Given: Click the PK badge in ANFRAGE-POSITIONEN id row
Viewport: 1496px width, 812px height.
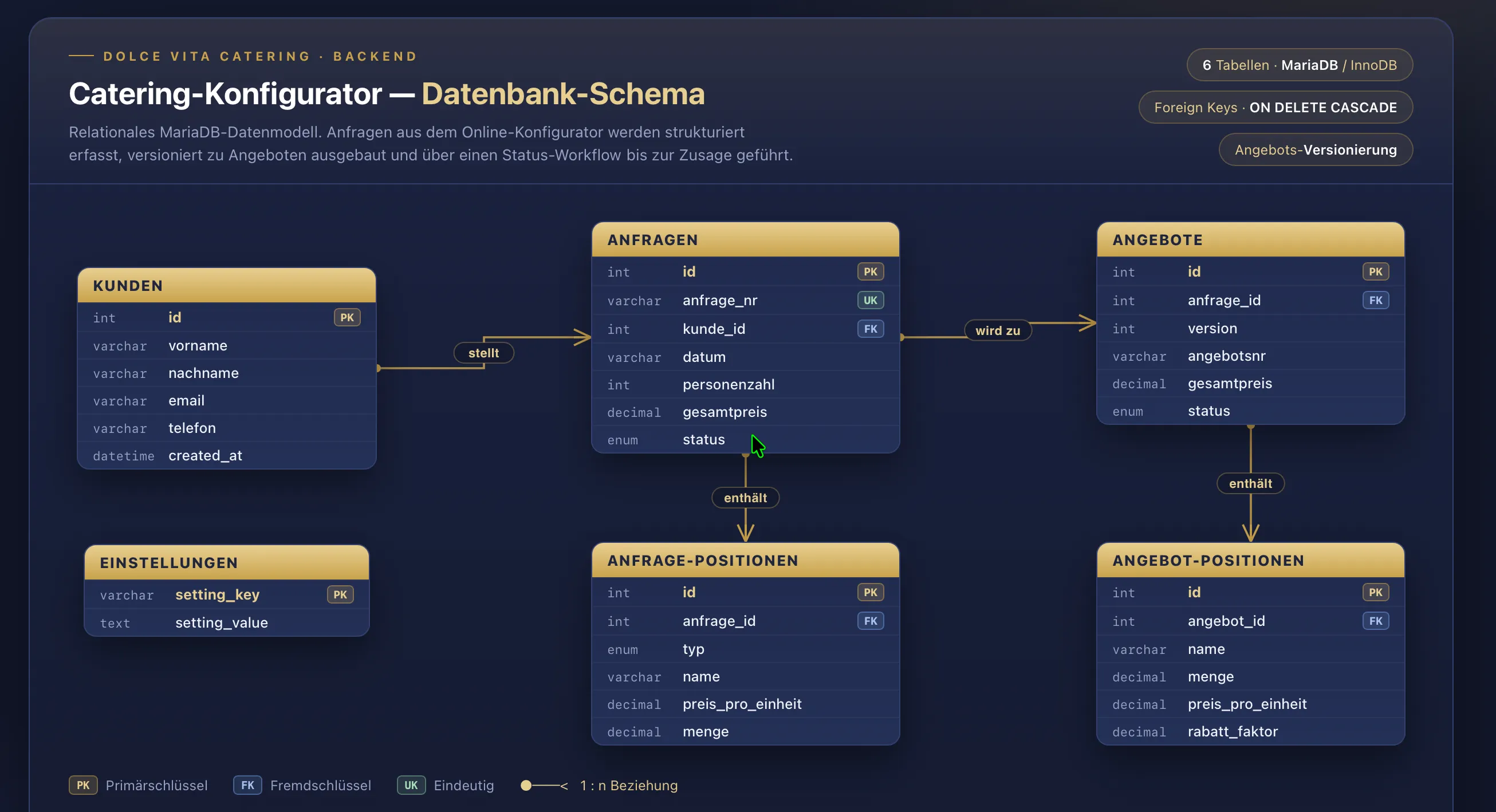Looking at the screenshot, I should pos(870,592).
